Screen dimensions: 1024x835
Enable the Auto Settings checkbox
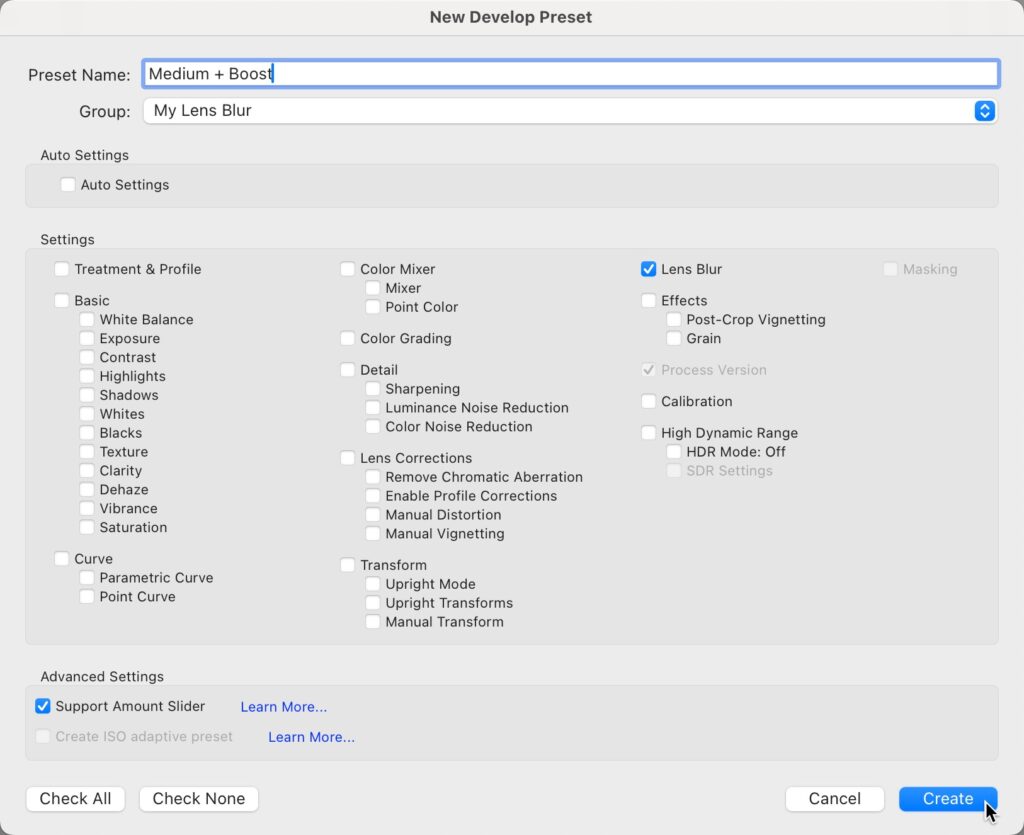68,185
